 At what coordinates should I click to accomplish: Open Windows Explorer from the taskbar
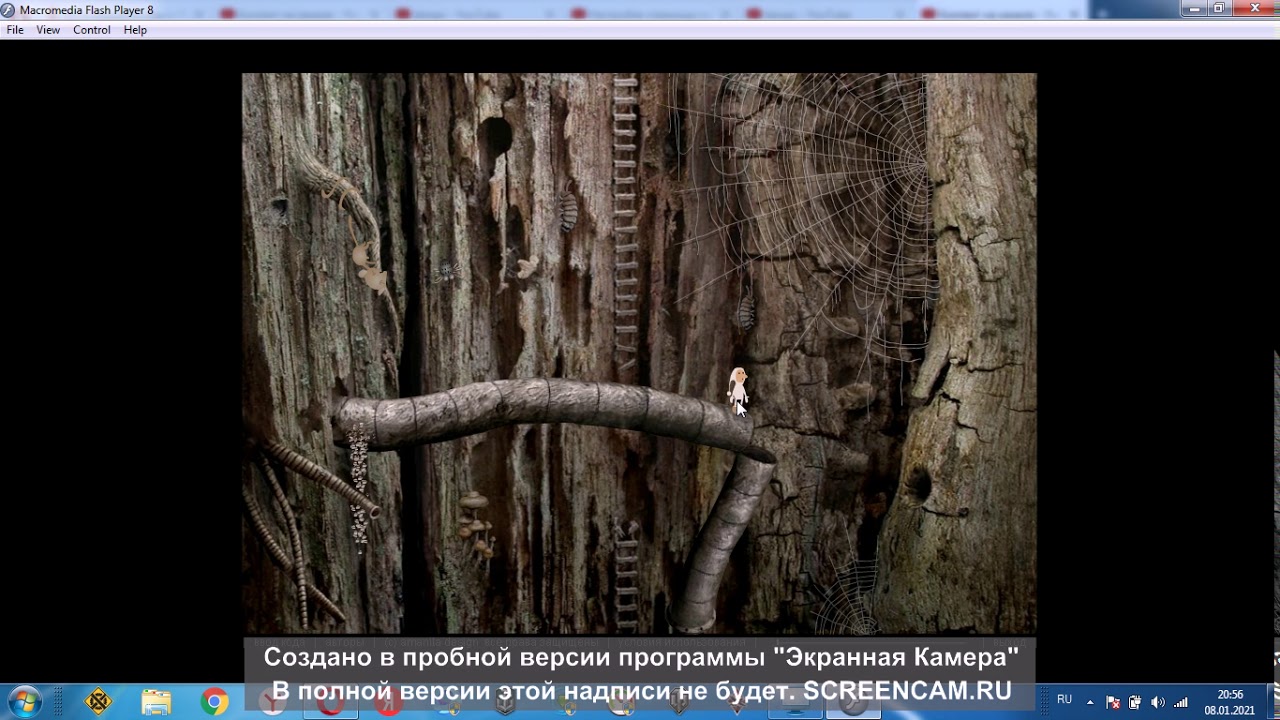pyautogui.click(x=156, y=702)
